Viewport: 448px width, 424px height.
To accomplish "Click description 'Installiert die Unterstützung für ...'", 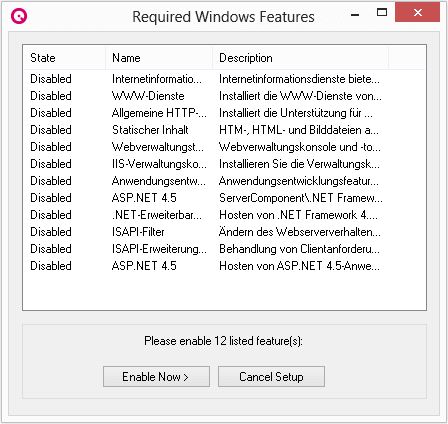I will (296, 113).
